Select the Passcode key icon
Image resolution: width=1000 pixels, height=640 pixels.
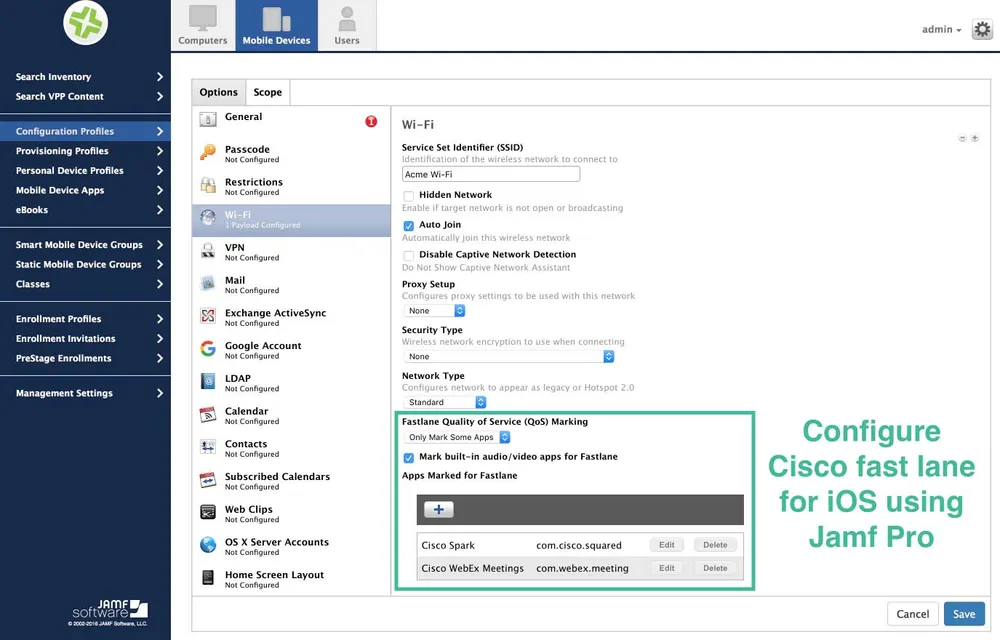pos(208,152)
